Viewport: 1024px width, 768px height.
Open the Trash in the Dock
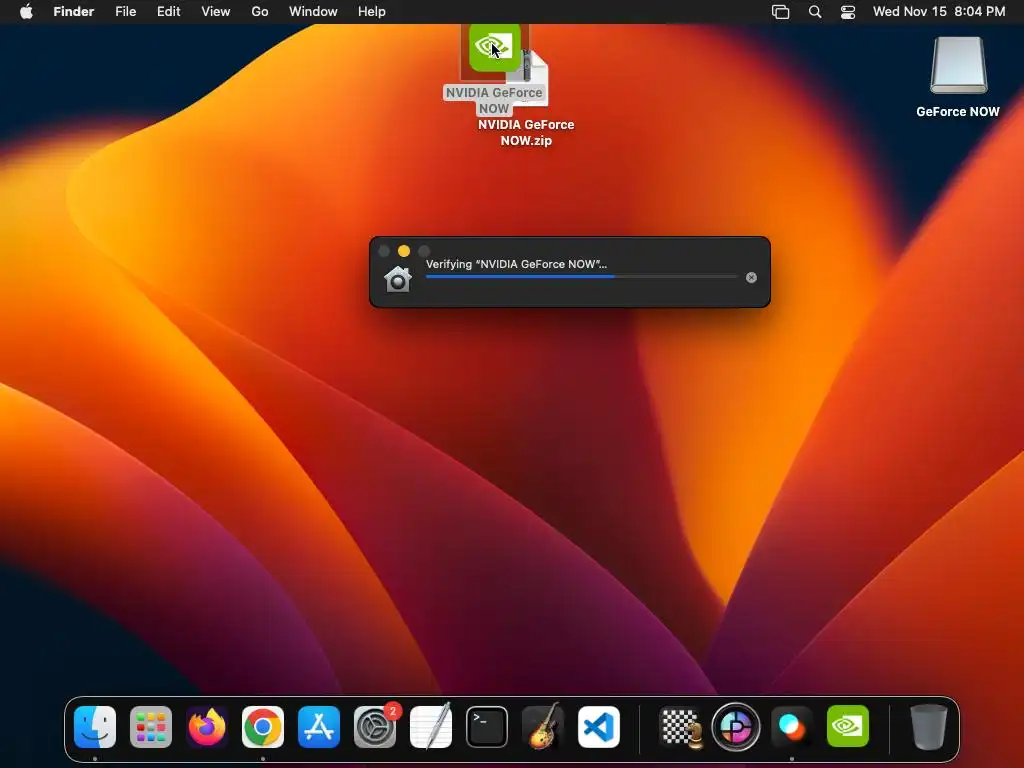[x=929, y=726]
